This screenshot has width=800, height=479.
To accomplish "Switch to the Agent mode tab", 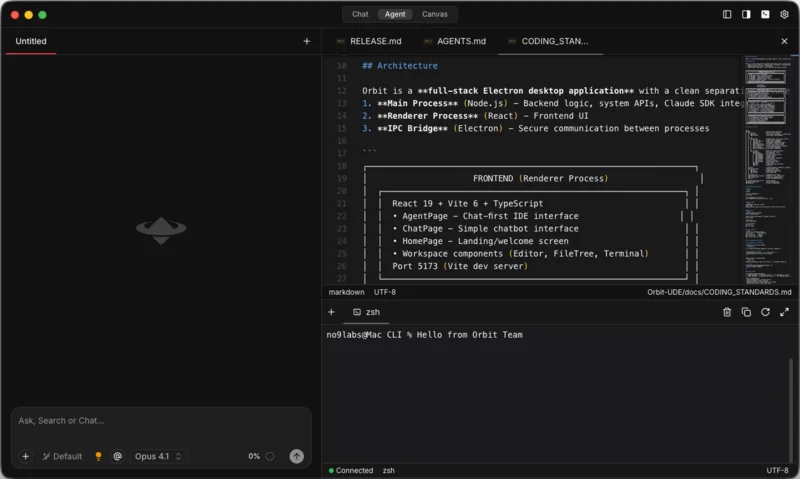I will [395, 14].
